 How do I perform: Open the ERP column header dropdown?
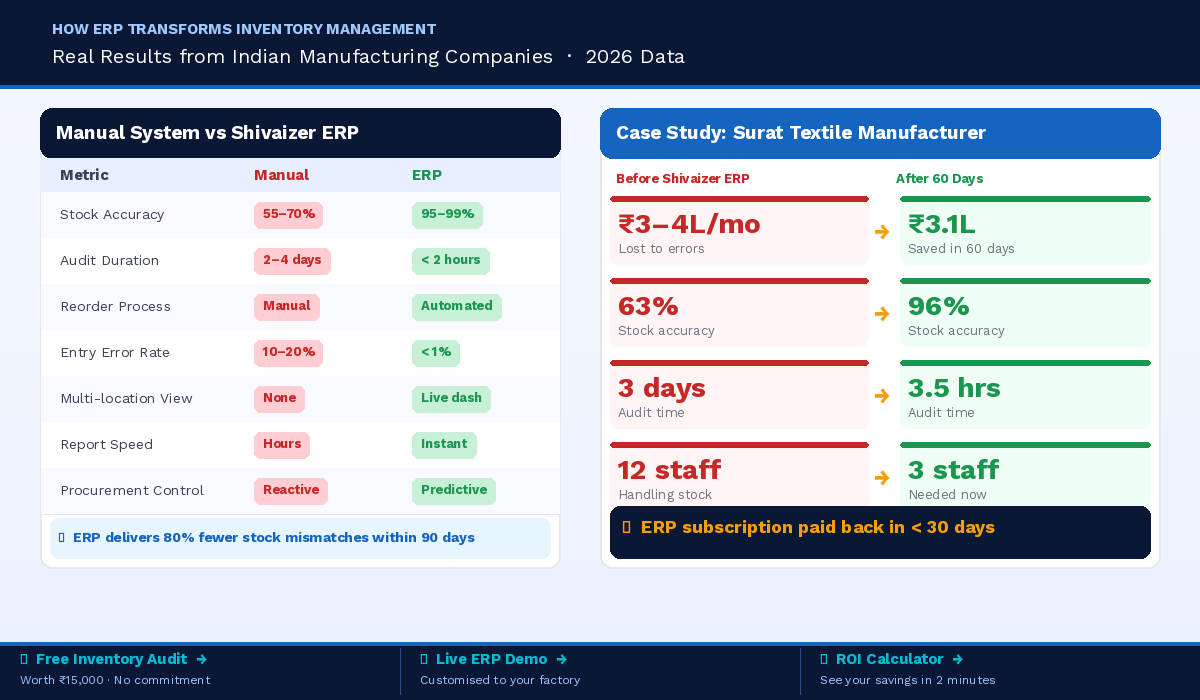427,175
